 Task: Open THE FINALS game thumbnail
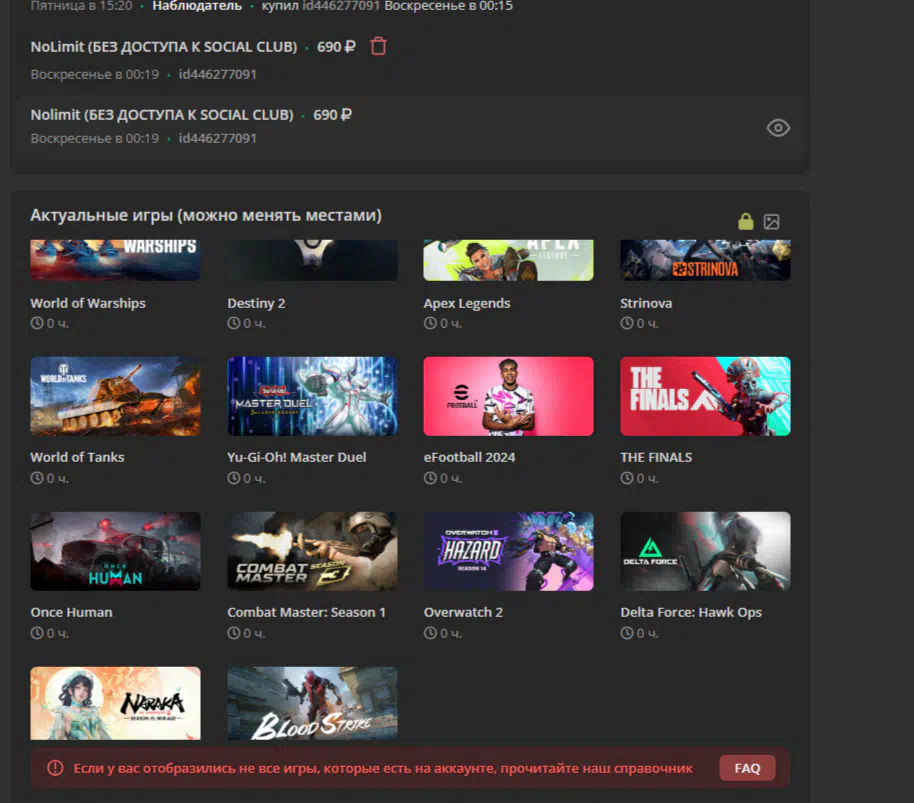[705, 396]
